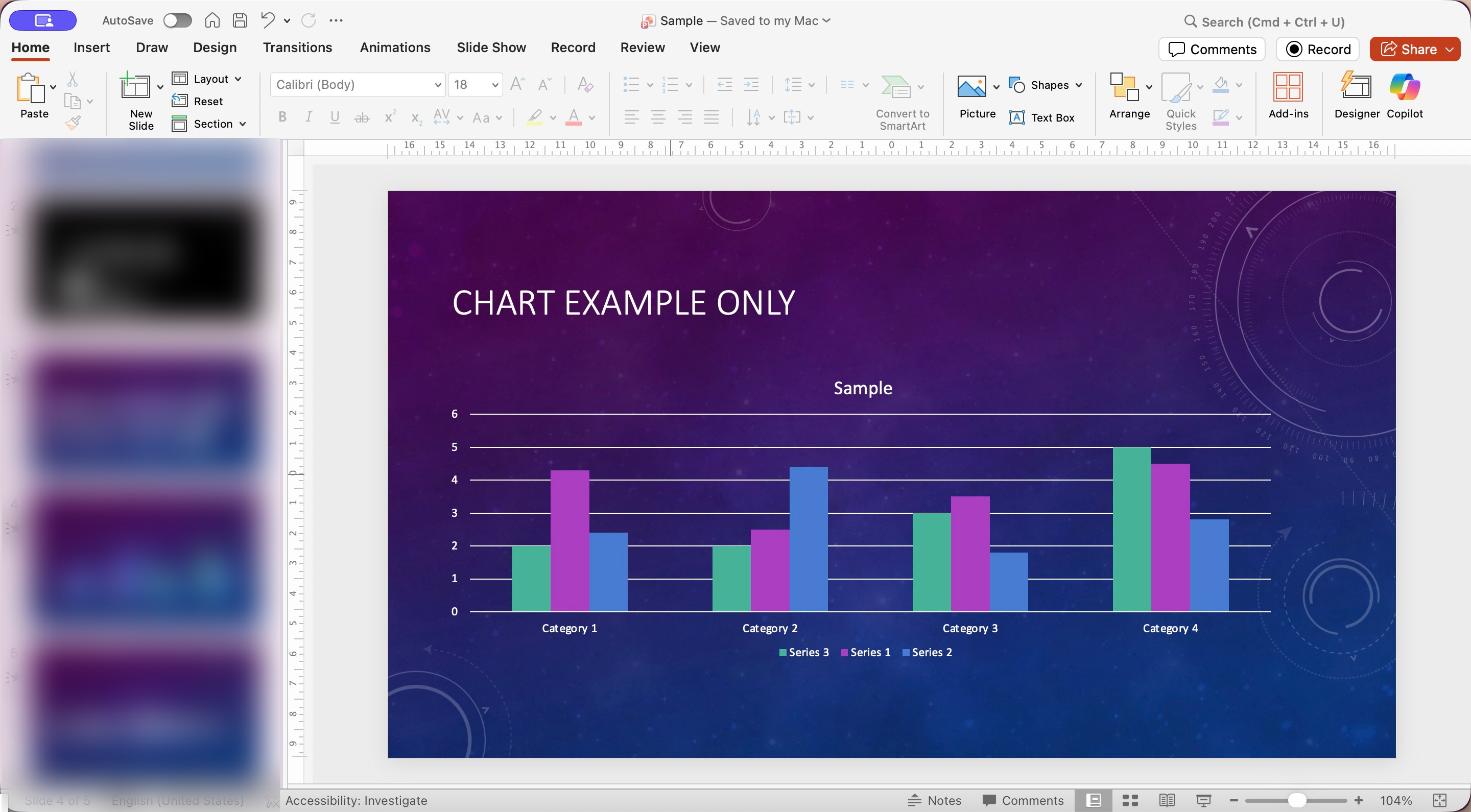The width and height of the screenshot is (1471, 812).
Task: Toggle Comments pane in status bar
Action: [1023, 800]
